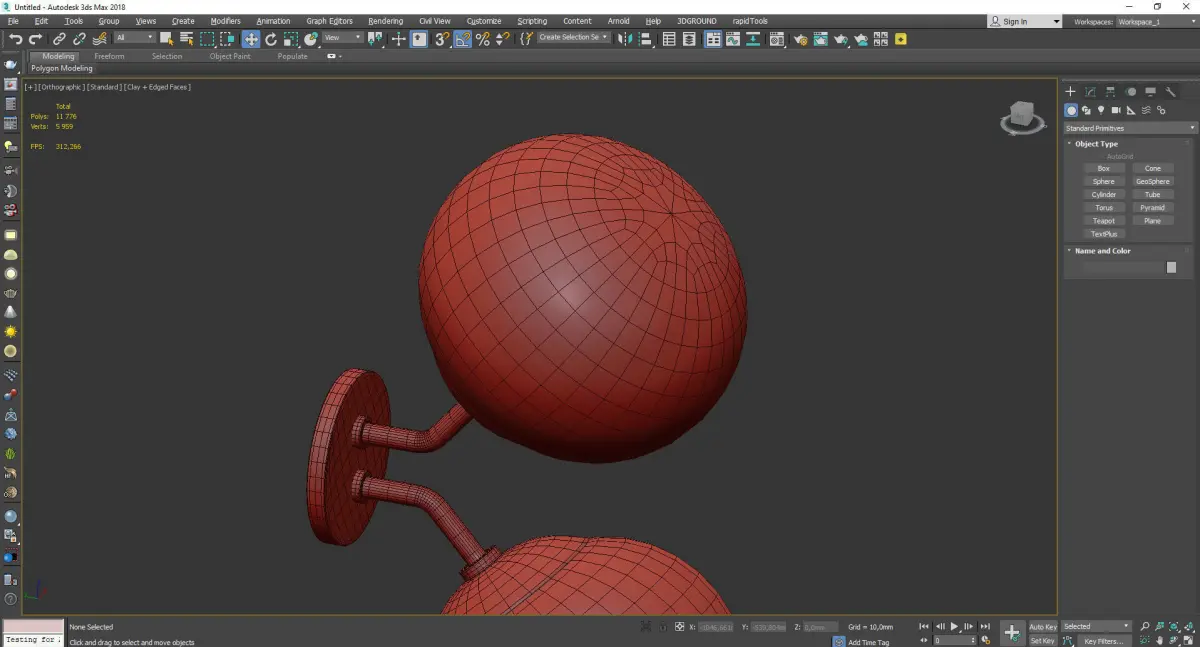Open the Material Editor from toolbar
This screenshot has width=1200, height=647.
[x=779, y=39]
